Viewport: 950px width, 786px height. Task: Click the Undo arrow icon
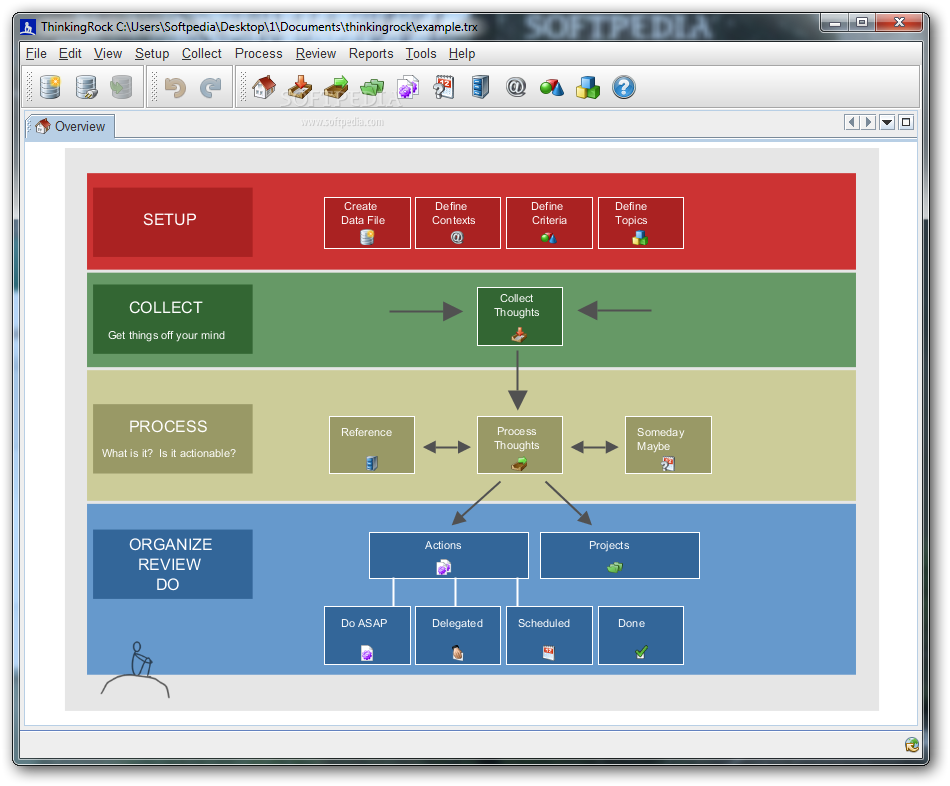click(175, 88)
